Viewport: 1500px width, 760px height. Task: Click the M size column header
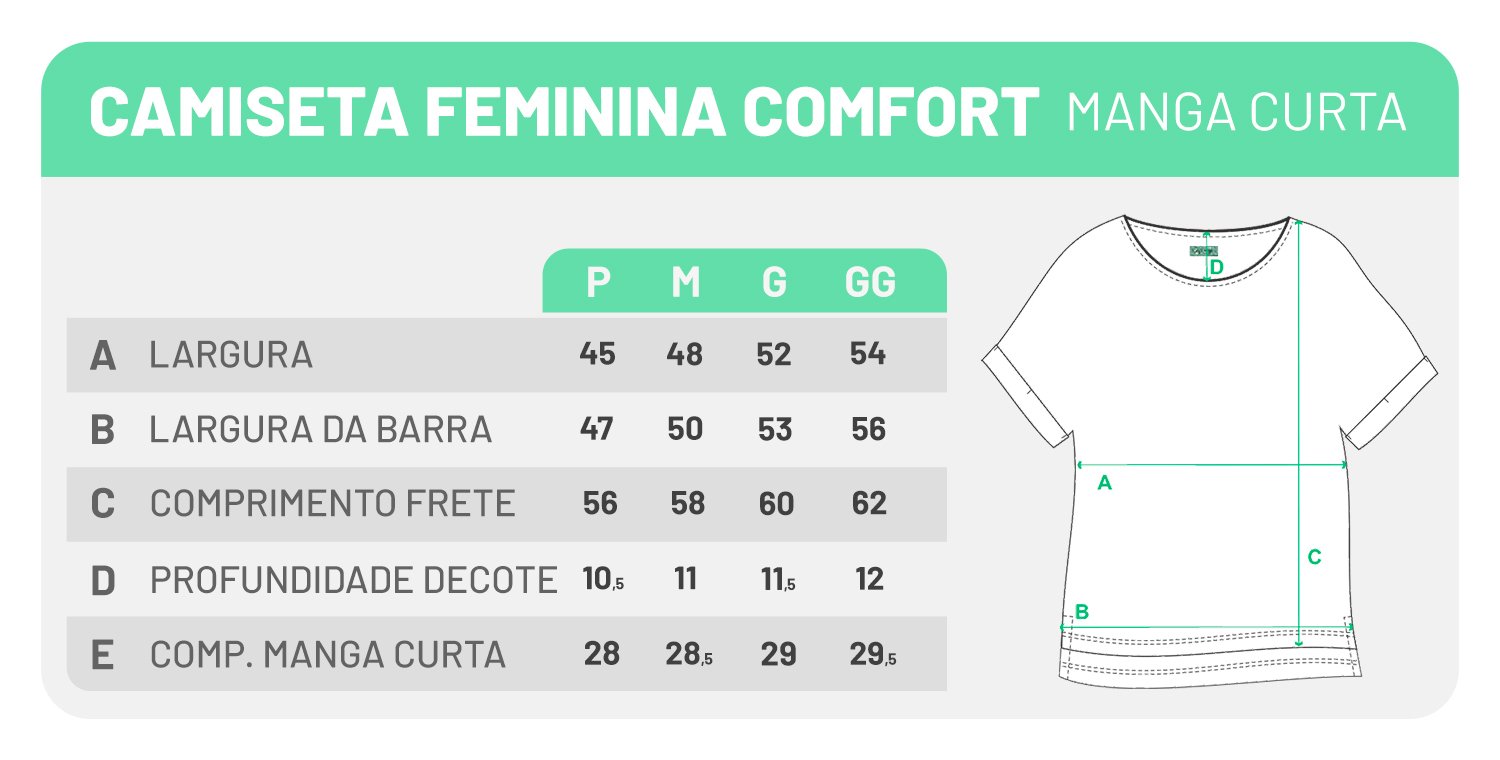tap(685, 283)
